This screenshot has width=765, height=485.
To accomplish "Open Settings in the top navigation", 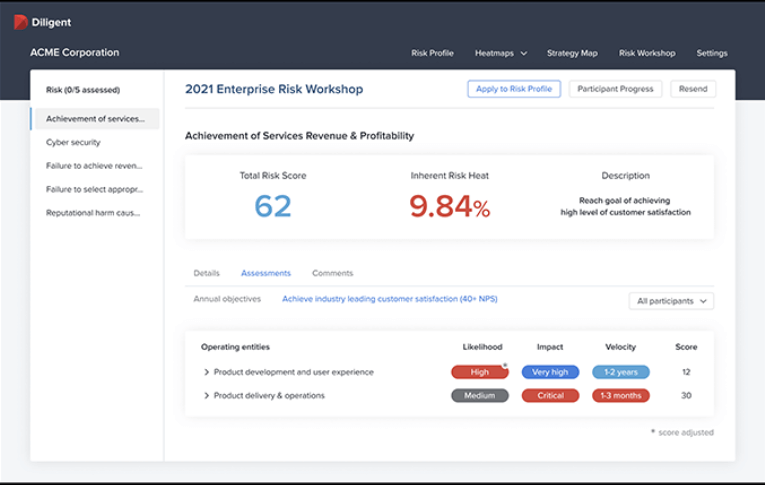I will [712, 53].
